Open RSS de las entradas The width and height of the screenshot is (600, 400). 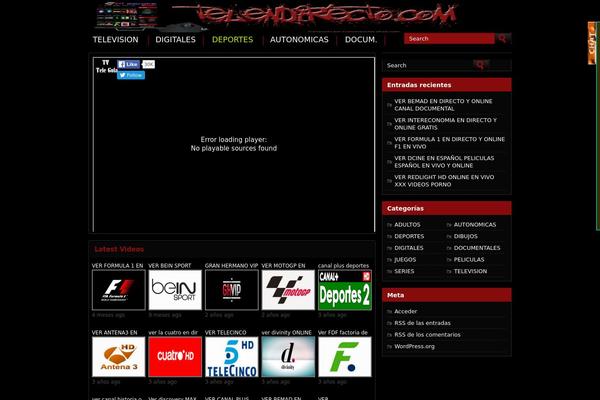coord(422,323)
